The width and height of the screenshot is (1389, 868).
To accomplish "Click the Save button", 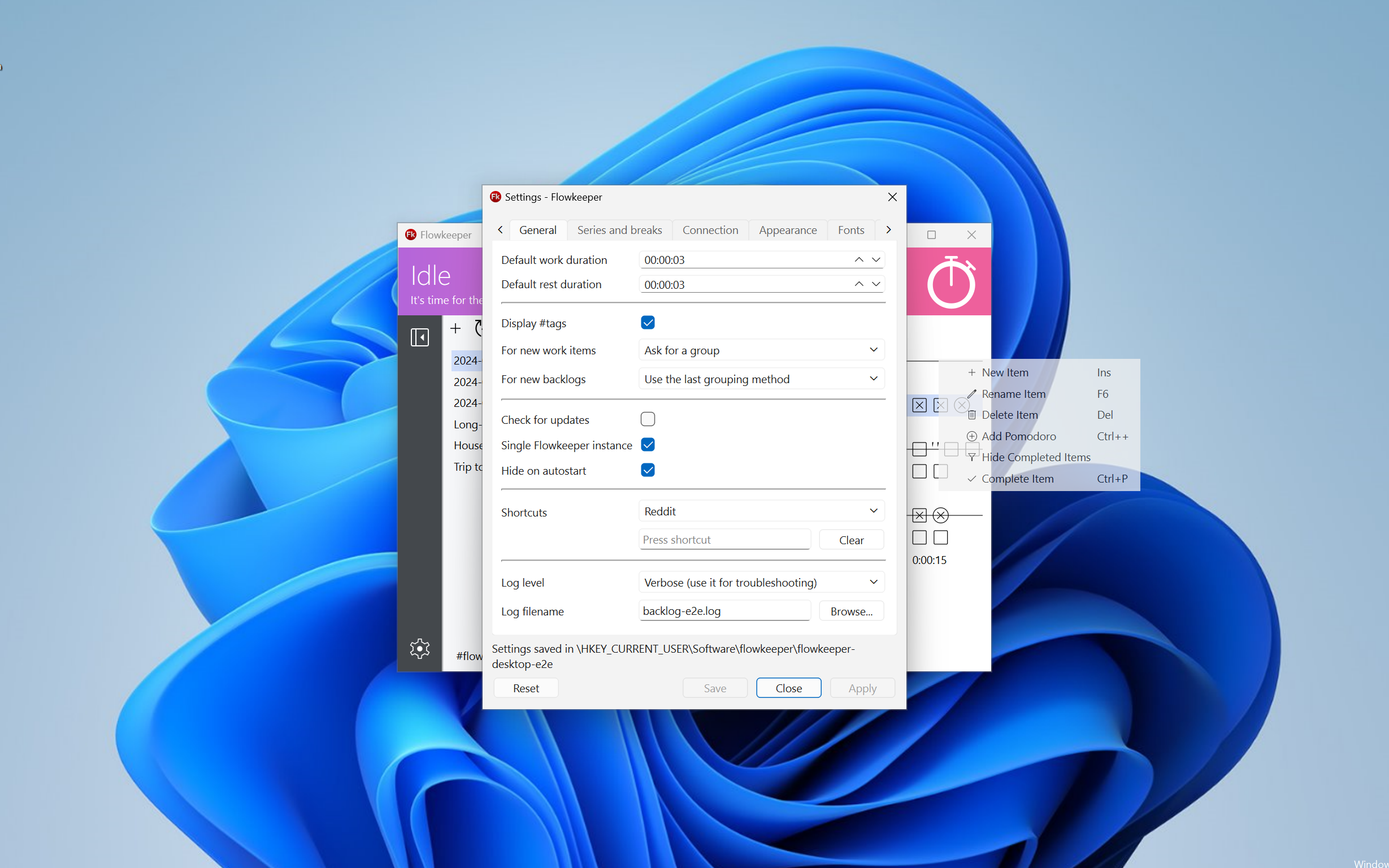I will click(715, 688).
